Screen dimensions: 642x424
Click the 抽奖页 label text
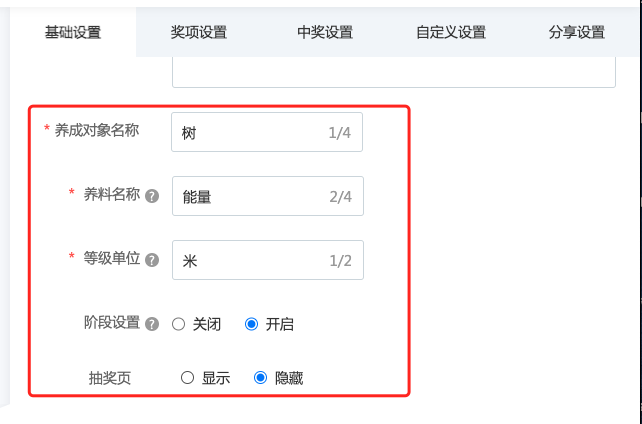tap(110, 378)
